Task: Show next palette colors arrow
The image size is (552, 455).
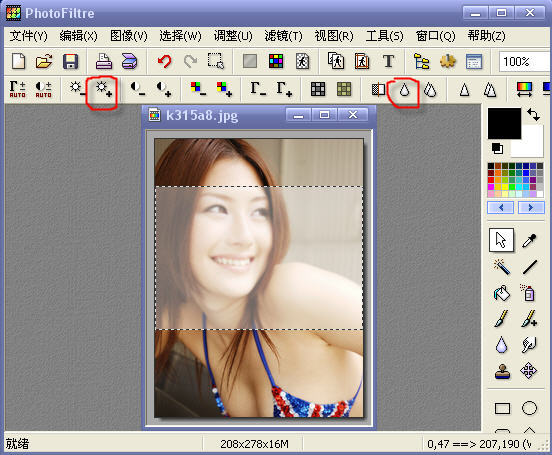Action: [531, 207]
